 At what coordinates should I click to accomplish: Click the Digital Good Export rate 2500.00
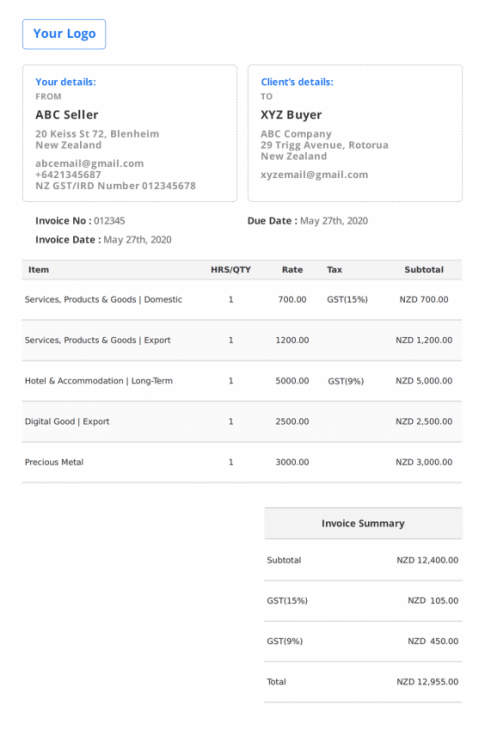tap(292, 421)
